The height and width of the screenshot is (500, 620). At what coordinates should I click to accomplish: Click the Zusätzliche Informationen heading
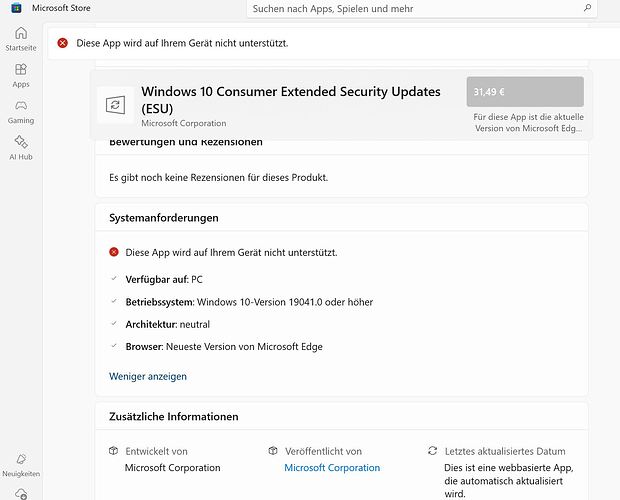[x=174, y=416]
